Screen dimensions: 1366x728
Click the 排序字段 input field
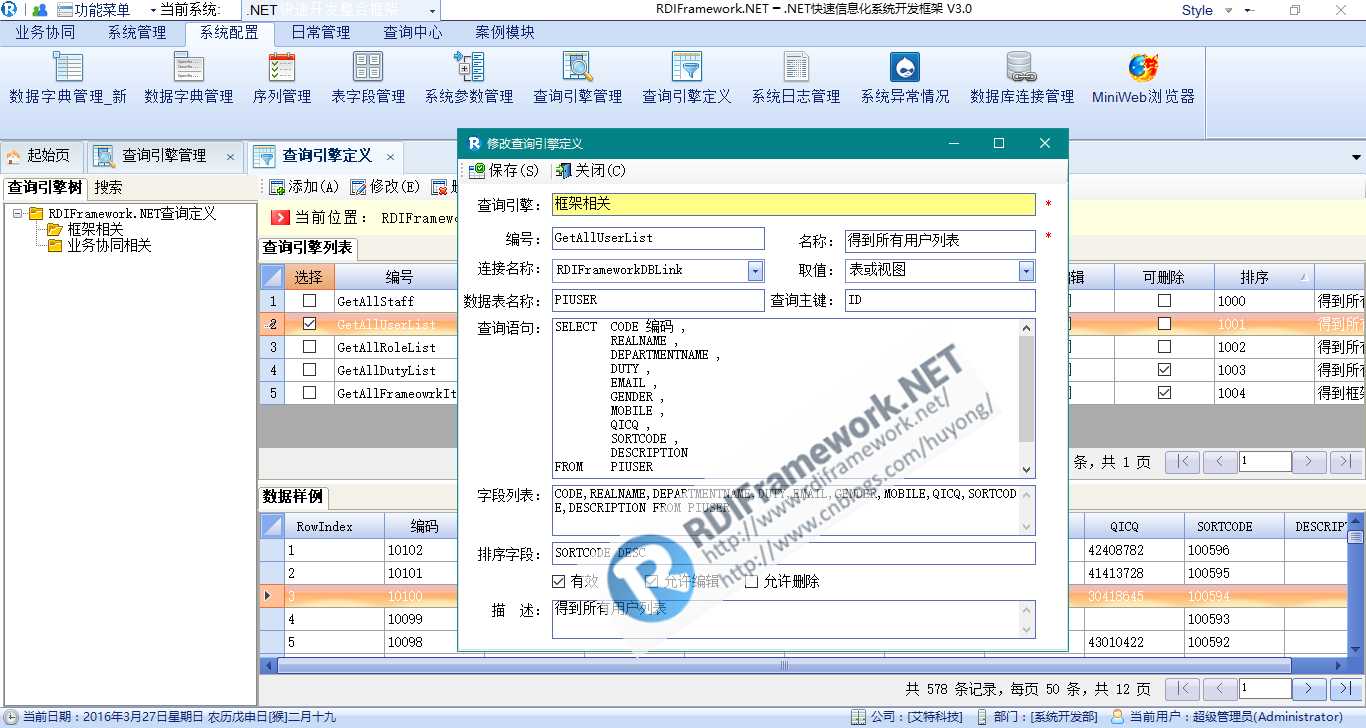pyautogui.click(x=794, y=553)
